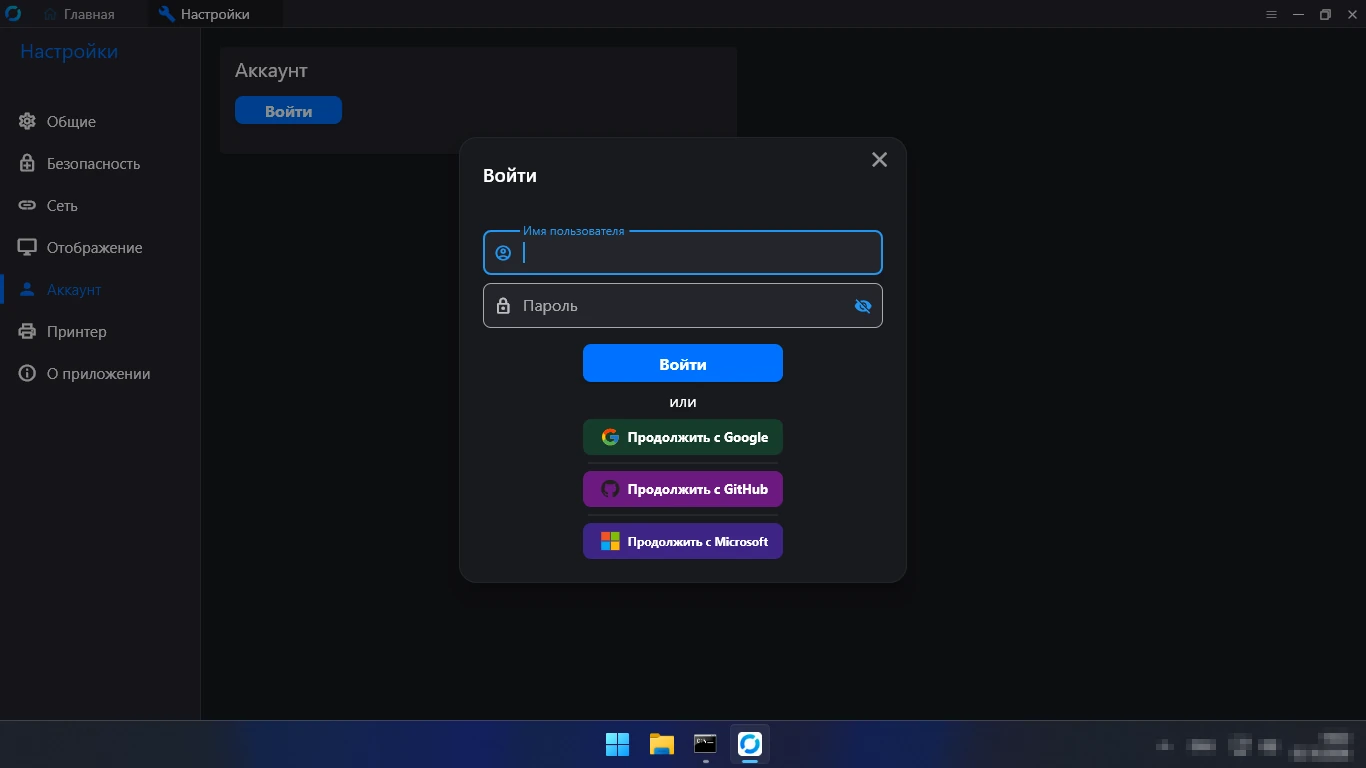Viewport: 1366px width, 768px height.
Task: Continue with GitHub sign-in
Action: [683, 489]
